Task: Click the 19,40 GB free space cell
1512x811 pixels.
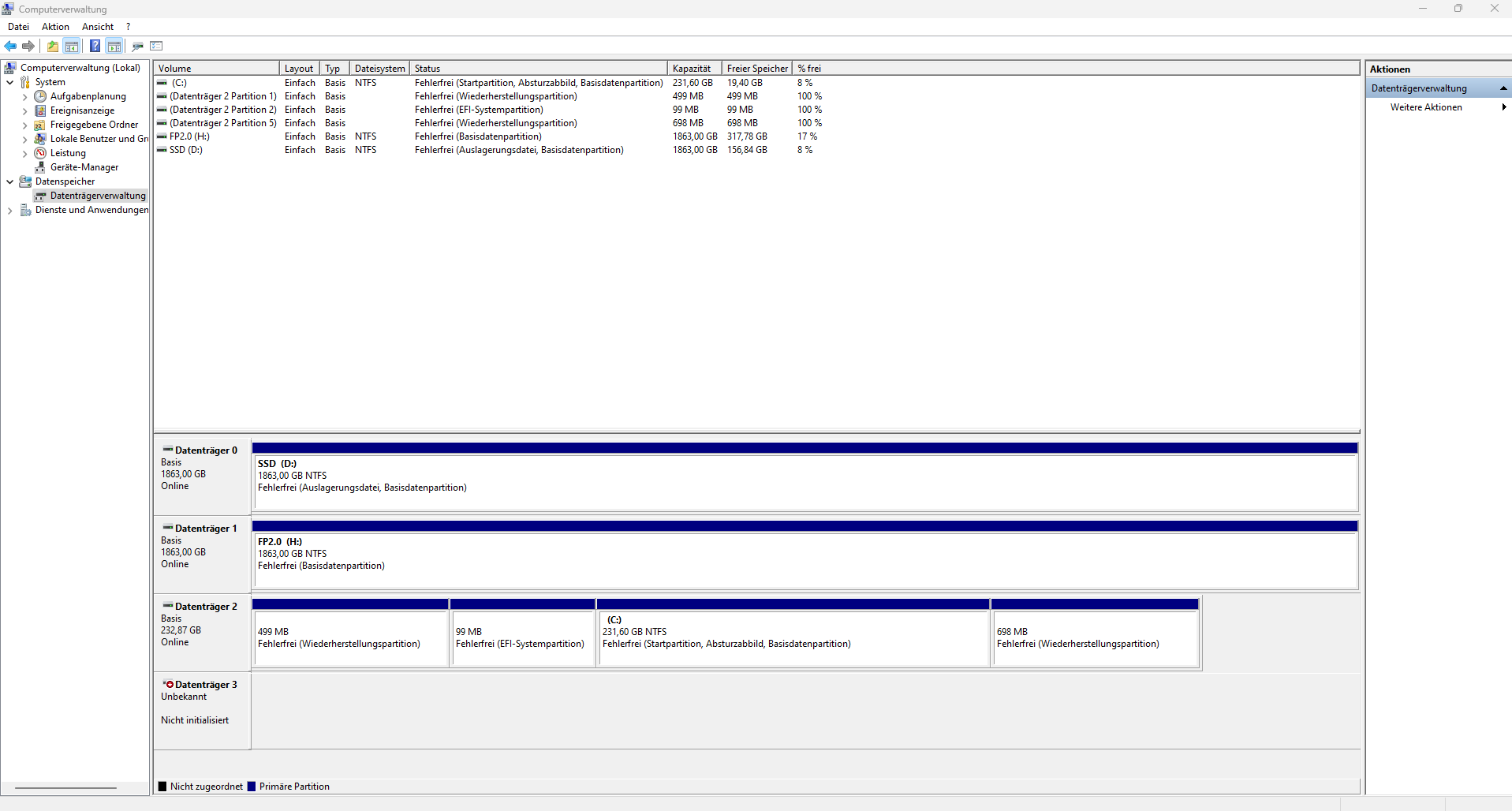Action: [x=745, y=83]
